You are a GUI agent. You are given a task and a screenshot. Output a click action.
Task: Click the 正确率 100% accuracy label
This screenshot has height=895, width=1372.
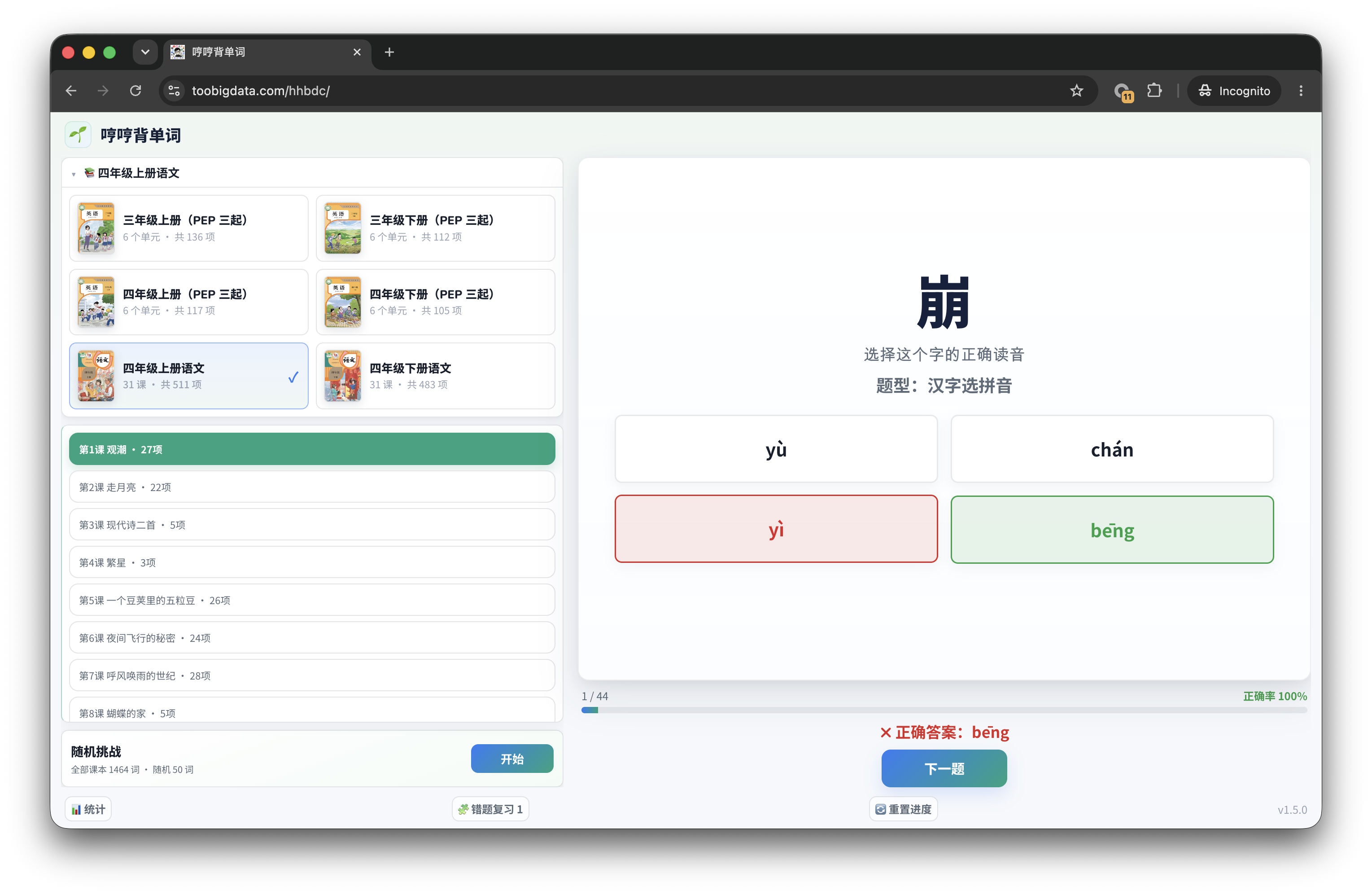[1275, 696]
